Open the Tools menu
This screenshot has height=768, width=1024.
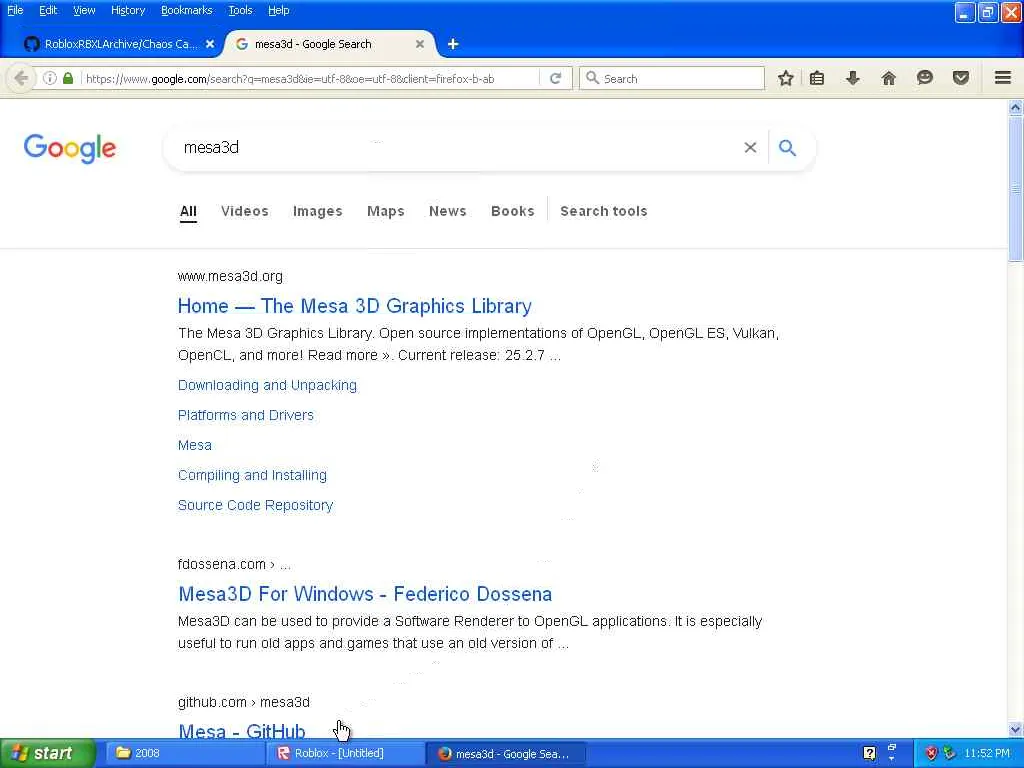[x=240, y=10]
